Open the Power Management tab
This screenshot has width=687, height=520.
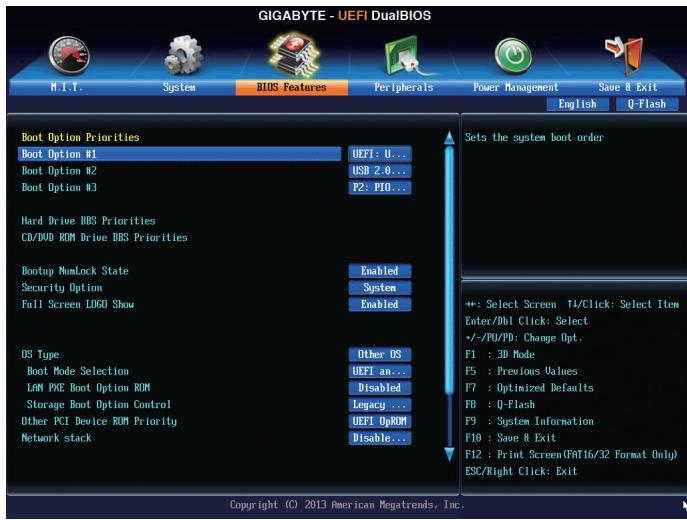coord(515,87)
